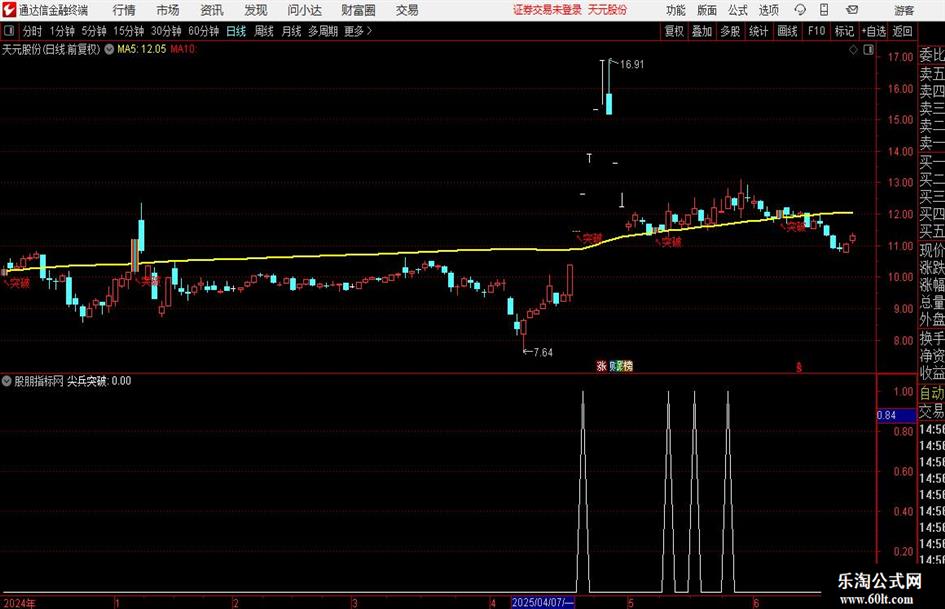Open the 公式 menu
The width and height of the screenshot is (945, 609).
coord(738,10)
